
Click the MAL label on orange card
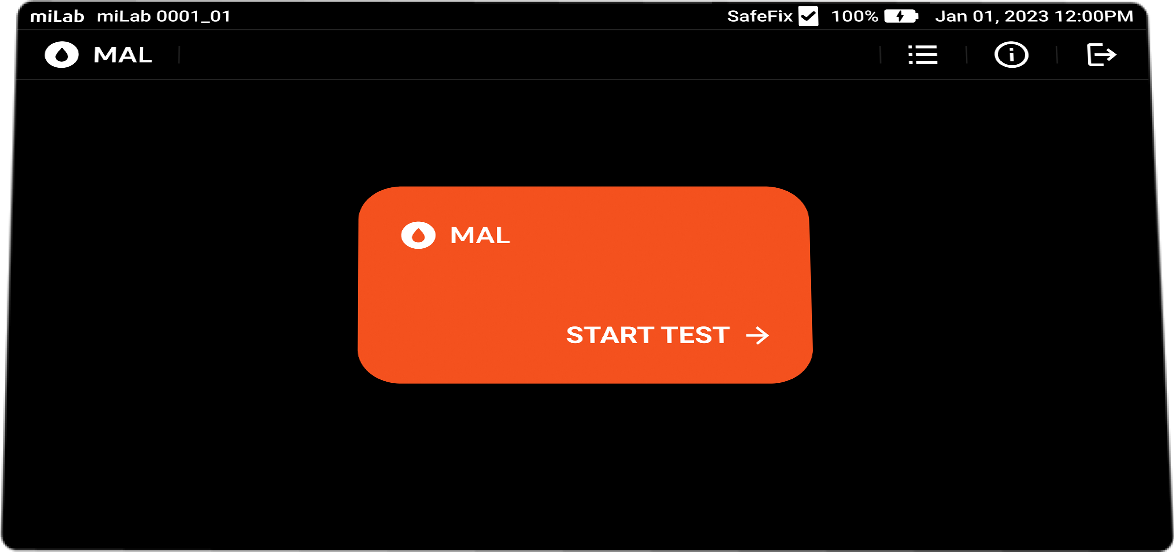[480, 235]
